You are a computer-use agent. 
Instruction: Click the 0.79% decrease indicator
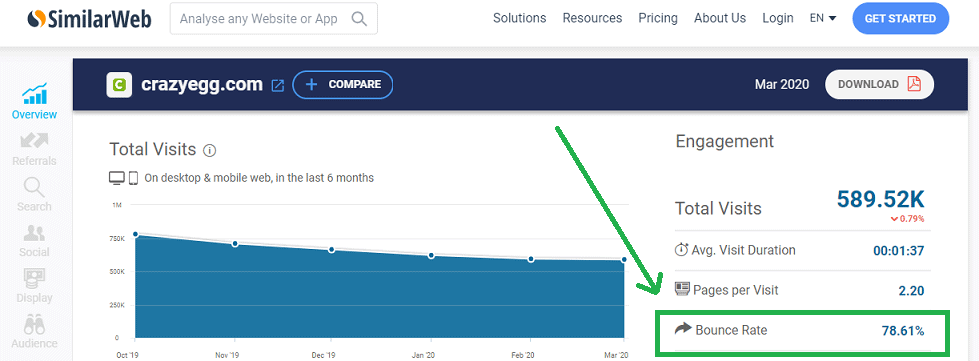point(907,219)
